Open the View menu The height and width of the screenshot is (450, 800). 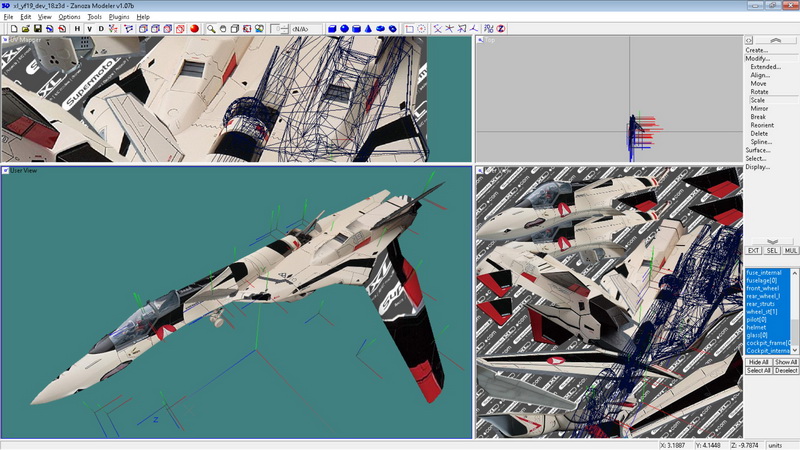click(x=44, y=17)
